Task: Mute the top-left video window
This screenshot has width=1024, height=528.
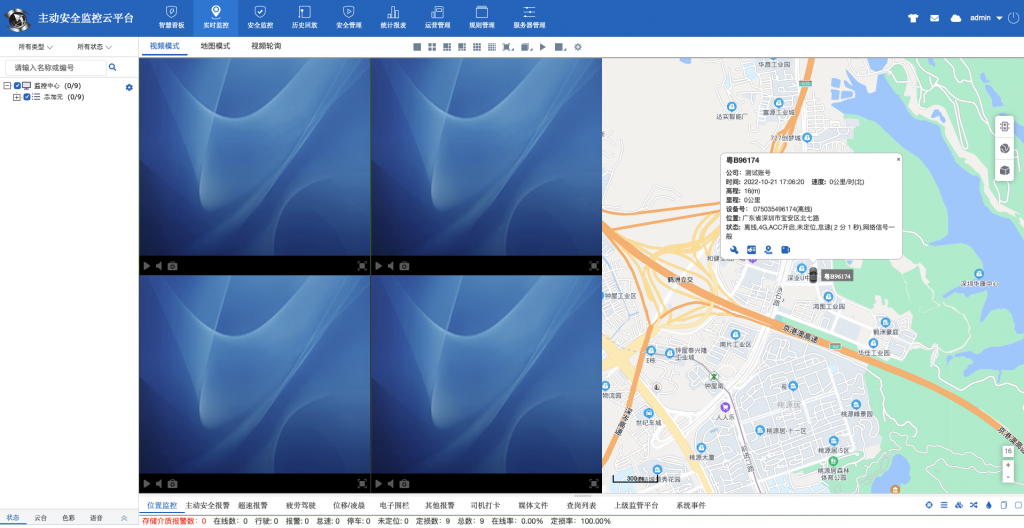Action: click(x=159, y=266)
